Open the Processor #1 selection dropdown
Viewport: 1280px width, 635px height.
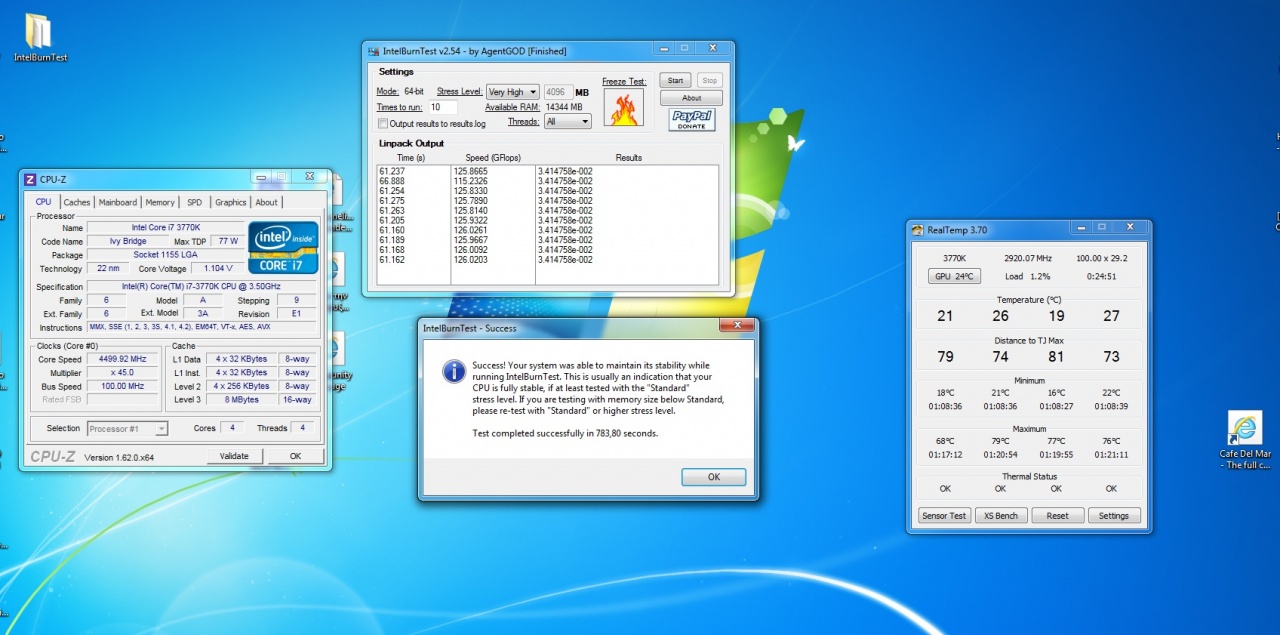click(127, 428)
